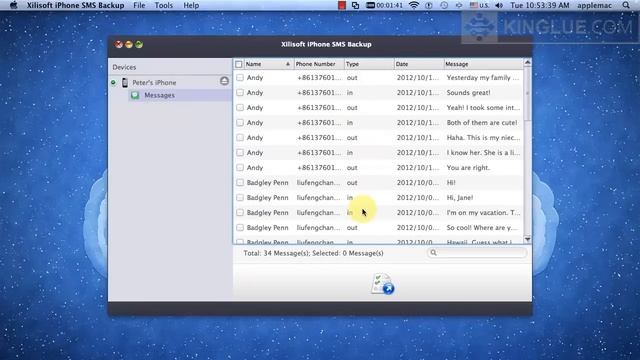The height and width of the screenshot is (360, 640).
Task: Click the Devices sidebar heading
Action: (x=124, y=67)
